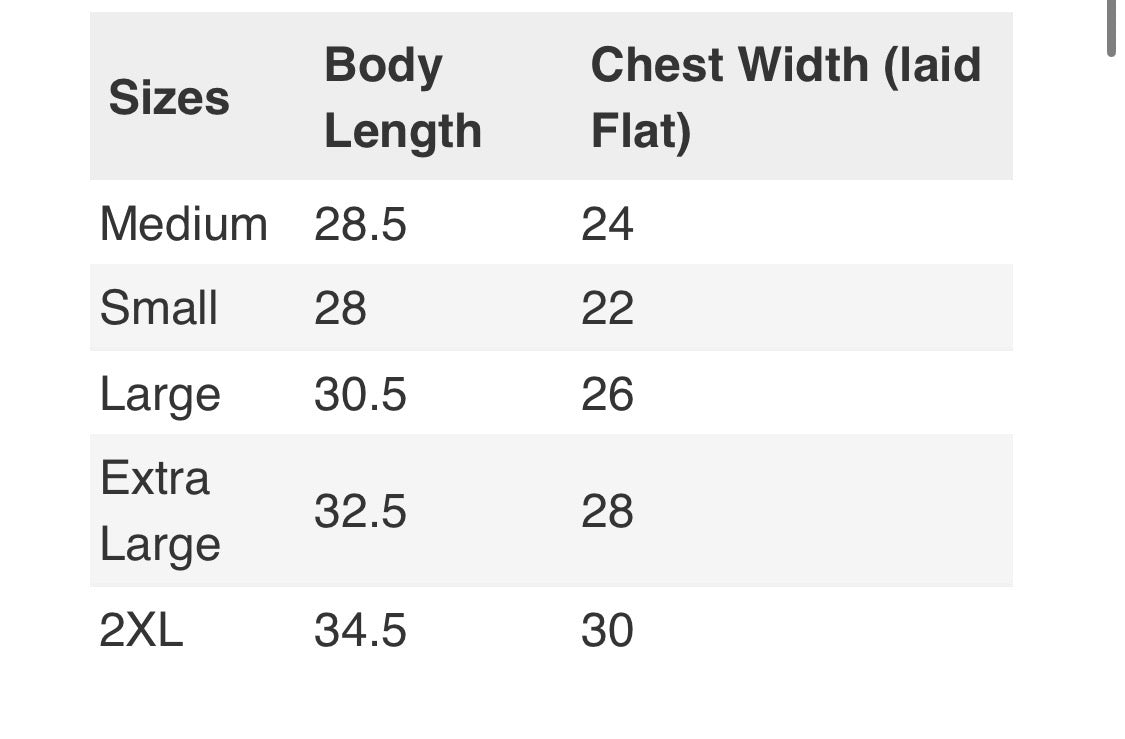This screenshot has height=739, width=1125.
Task: Click the Sizes column header
Action: [169, 98]
